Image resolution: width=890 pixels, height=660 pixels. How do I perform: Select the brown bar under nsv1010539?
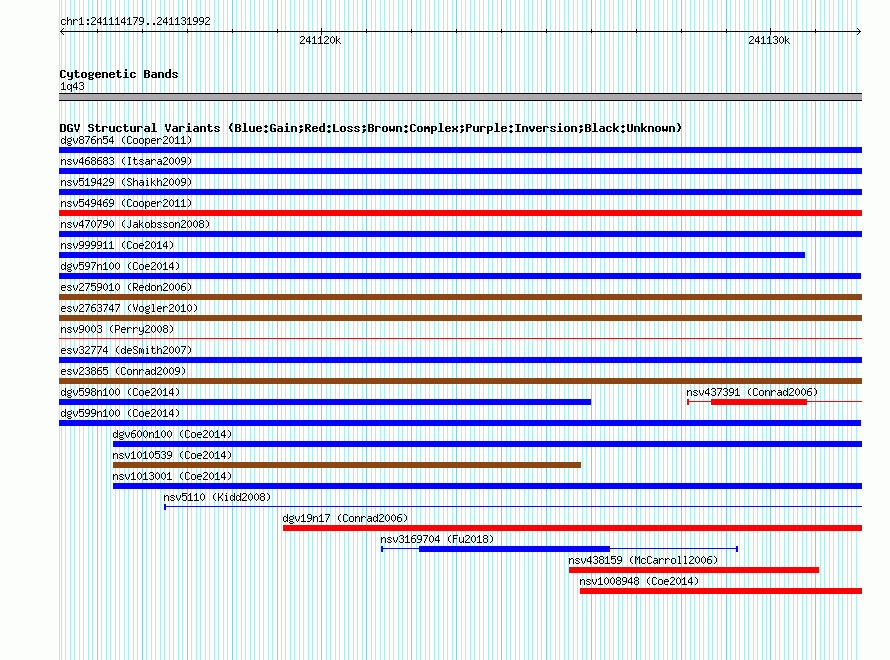(347, 465)
